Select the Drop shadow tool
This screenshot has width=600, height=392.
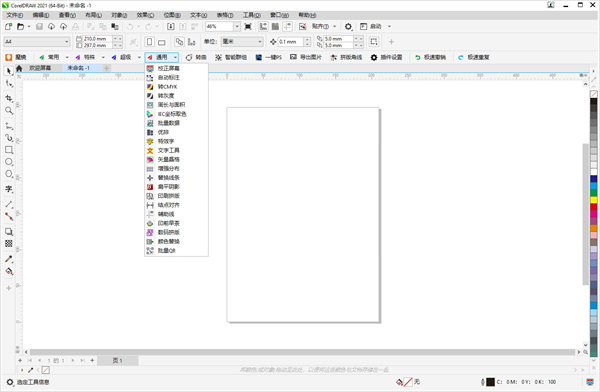tap(9, 232)
